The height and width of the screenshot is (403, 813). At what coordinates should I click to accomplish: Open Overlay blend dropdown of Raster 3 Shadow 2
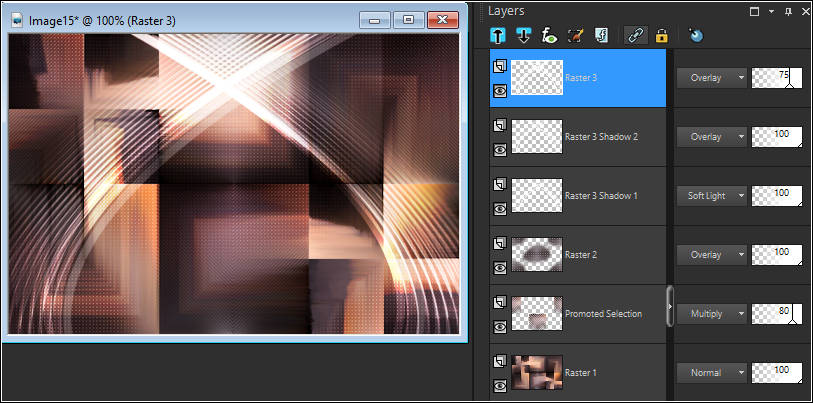click(711, 137)
